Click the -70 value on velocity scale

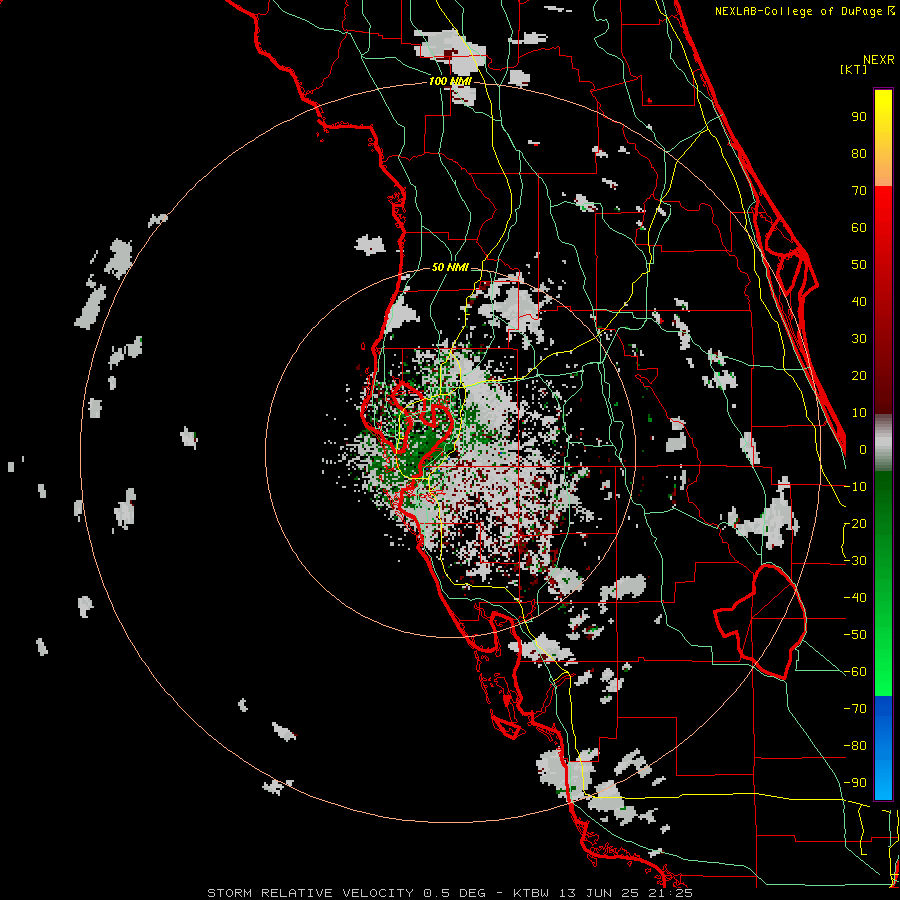coord(855,709)
